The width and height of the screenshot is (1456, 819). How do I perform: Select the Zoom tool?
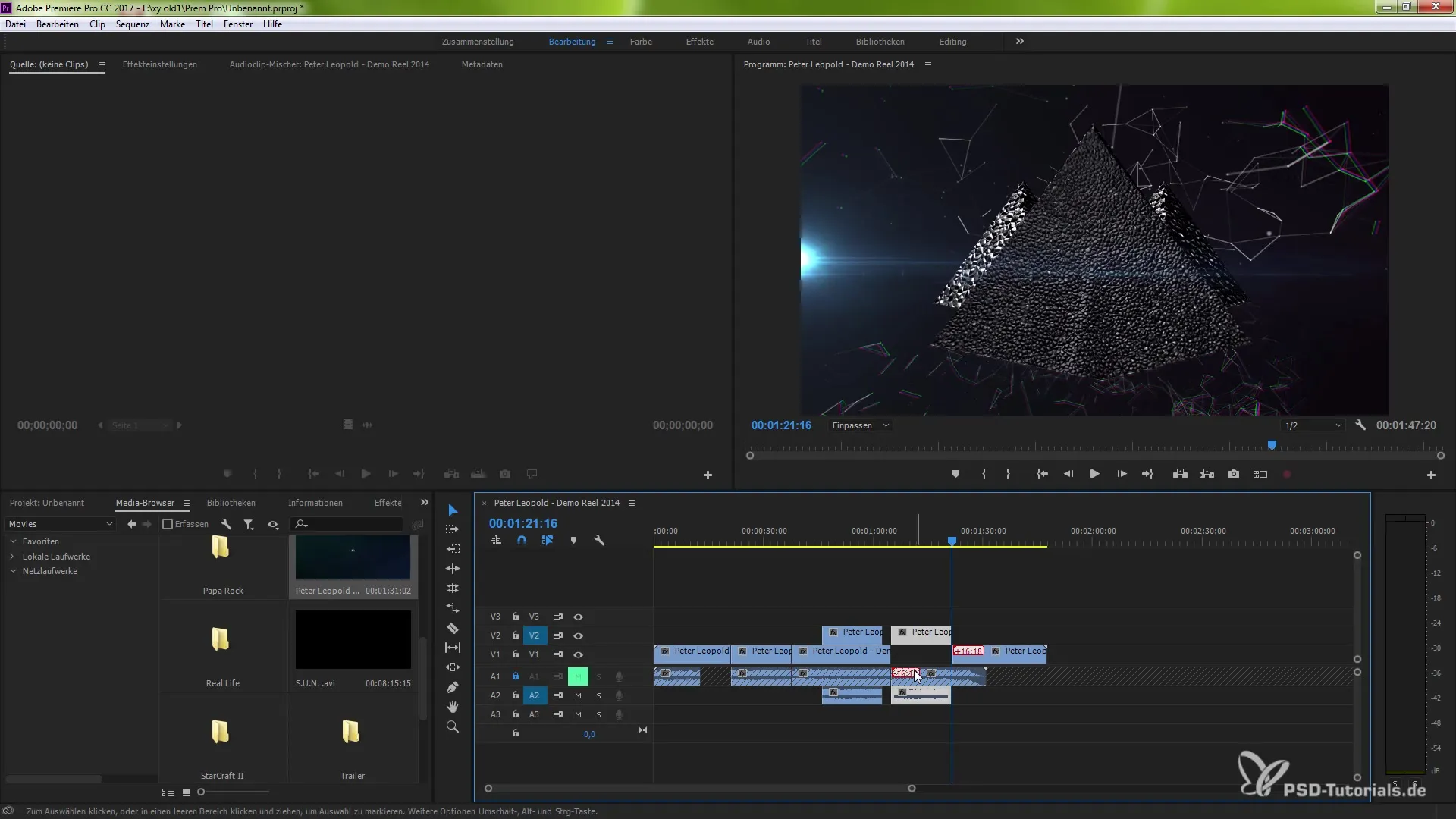point(453,726)
